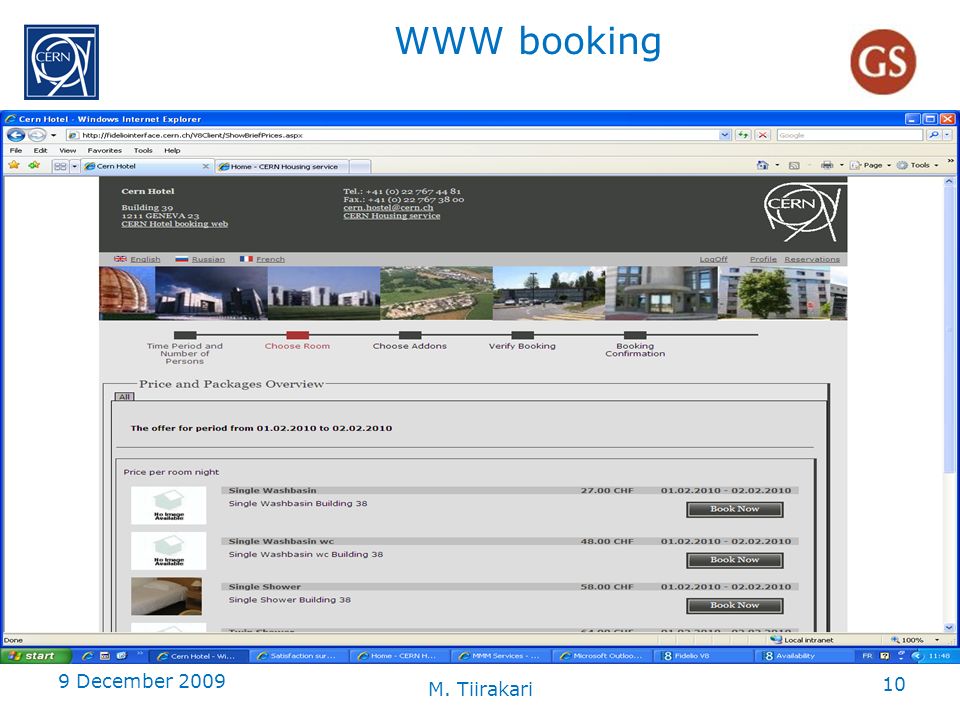Open the Home button dropdown arrow

778,165
